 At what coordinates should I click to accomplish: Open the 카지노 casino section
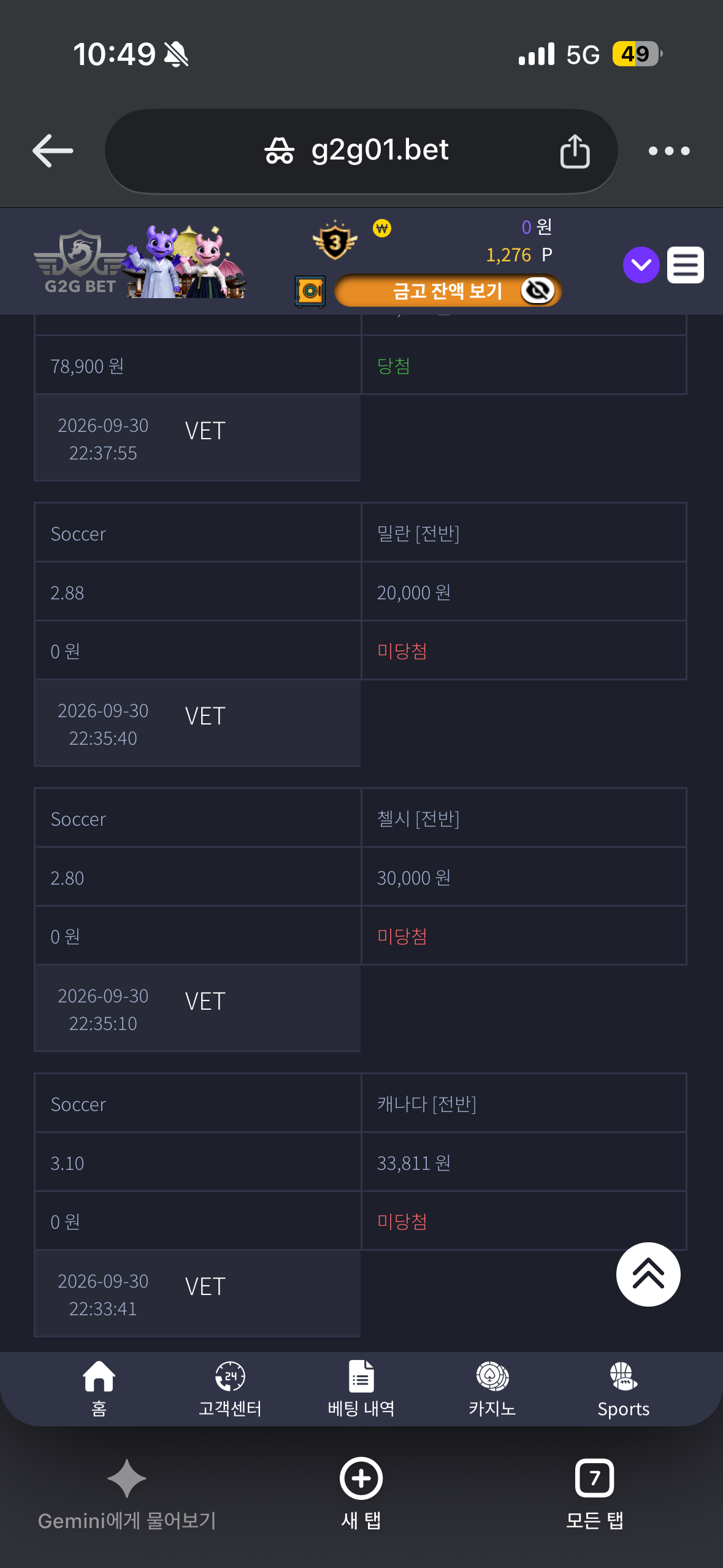click(x=492, y=1389)
